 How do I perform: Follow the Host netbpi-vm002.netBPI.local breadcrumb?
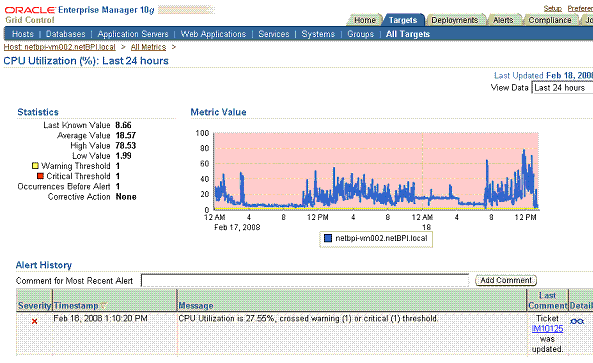[59, 47]
